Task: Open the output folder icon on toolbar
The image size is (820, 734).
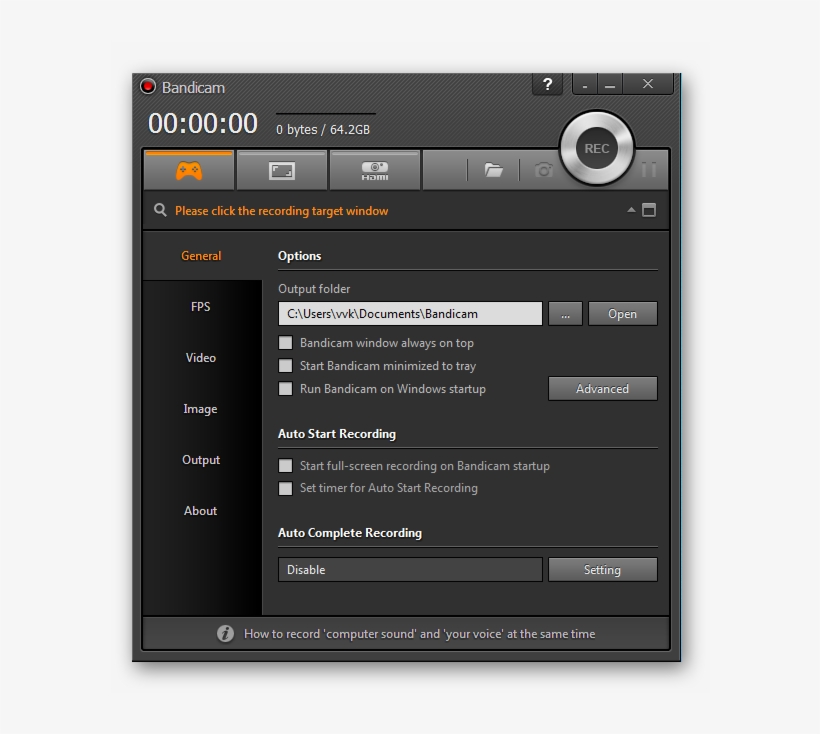Action: pos(494,171)
